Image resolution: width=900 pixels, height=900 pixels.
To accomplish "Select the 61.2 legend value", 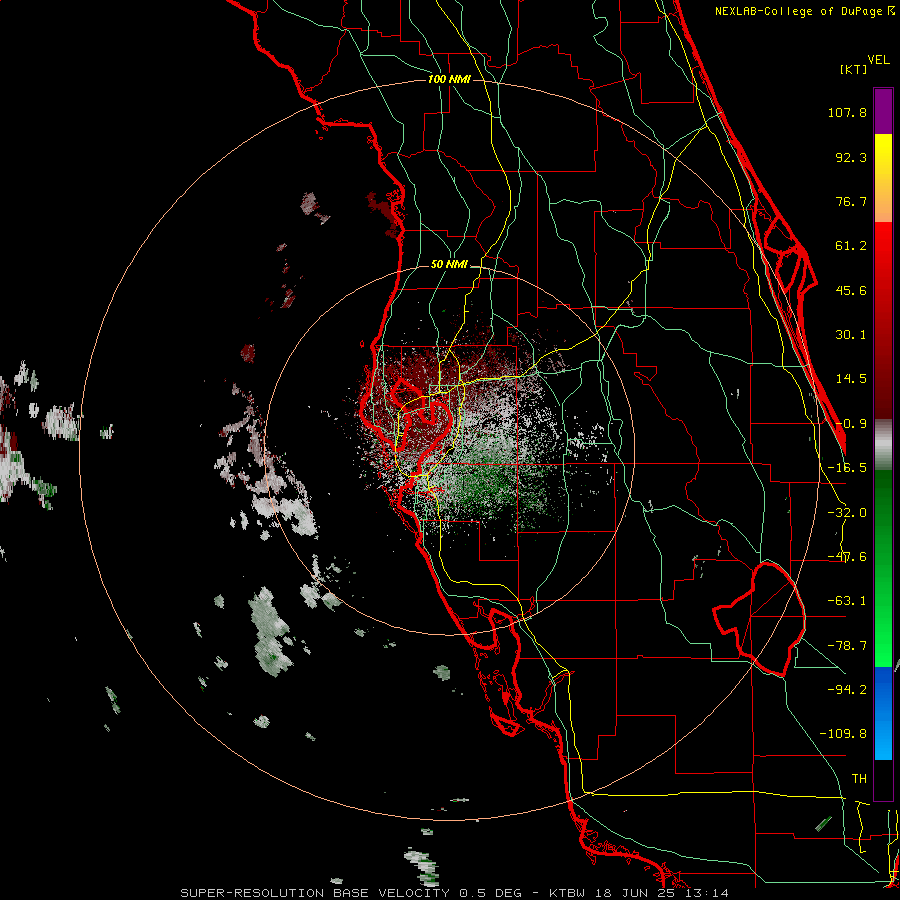I will point(851,246).
